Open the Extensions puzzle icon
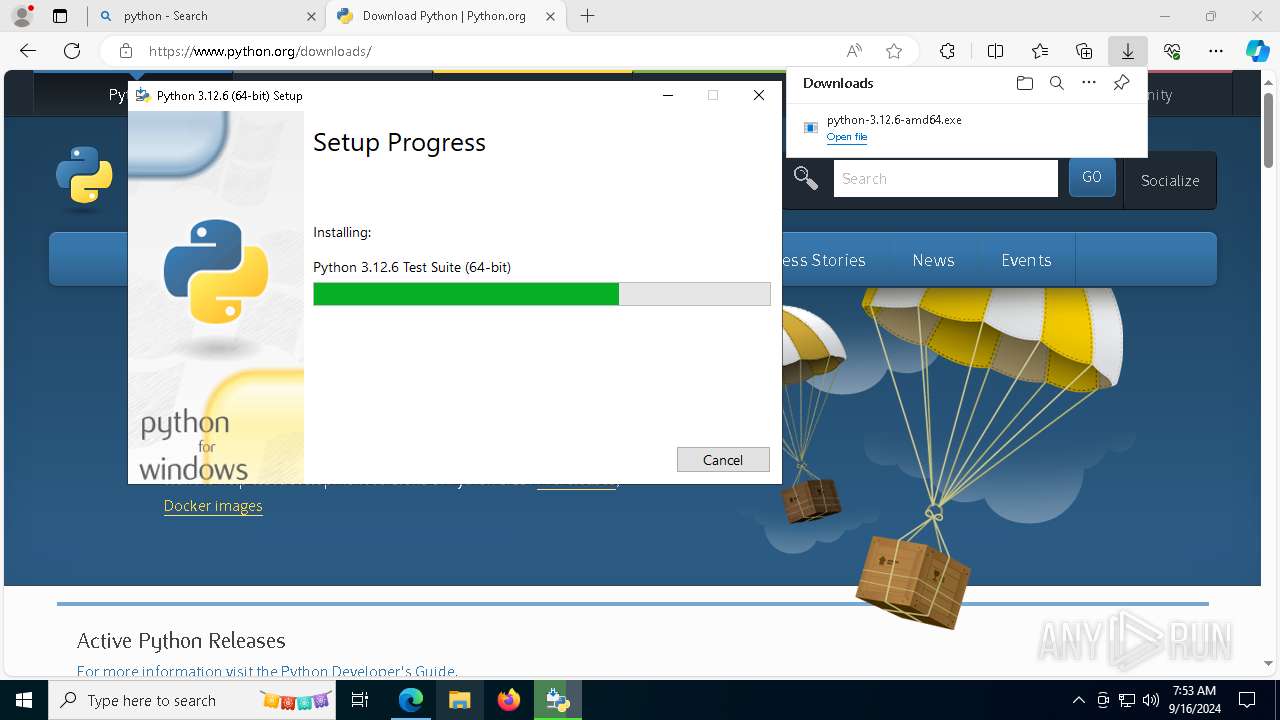The height and width of the screenshot is (720, 1280). 947,51
